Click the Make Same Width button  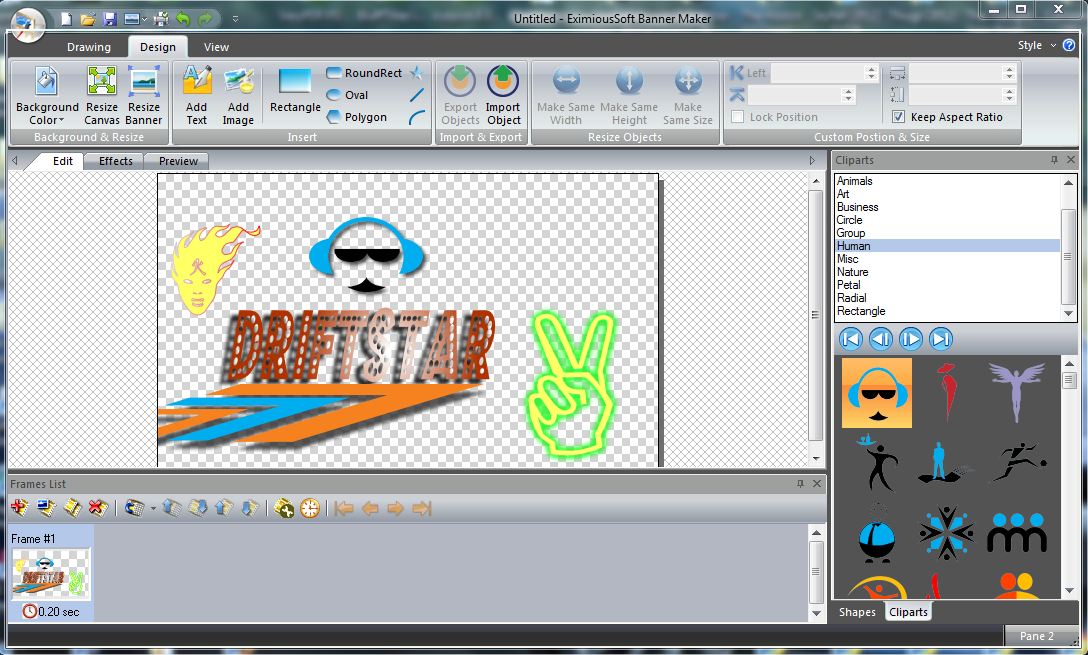[x=566, y=95]
